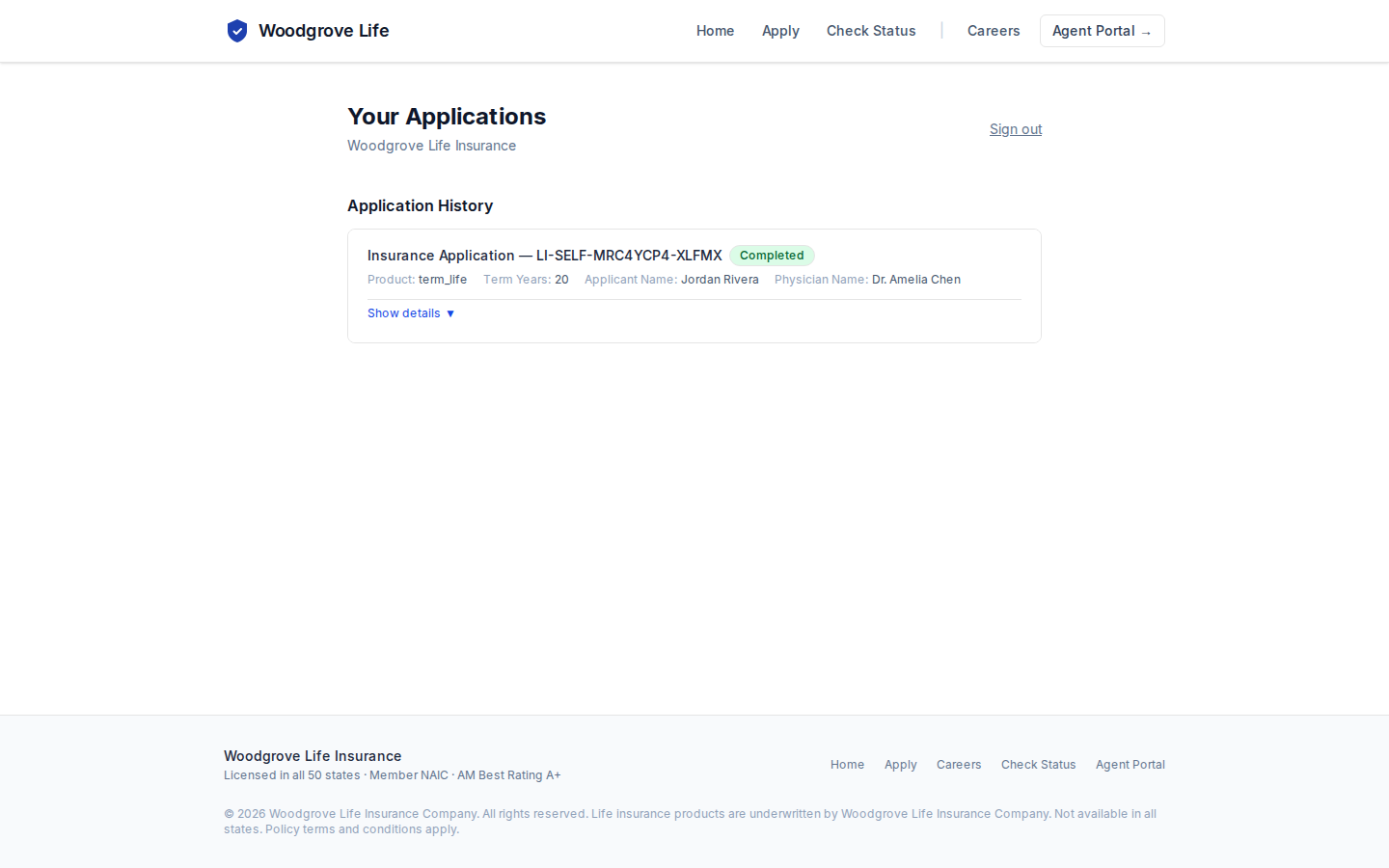
Task: Open Careers in the top navigation
Action: [x=994, y=31]
